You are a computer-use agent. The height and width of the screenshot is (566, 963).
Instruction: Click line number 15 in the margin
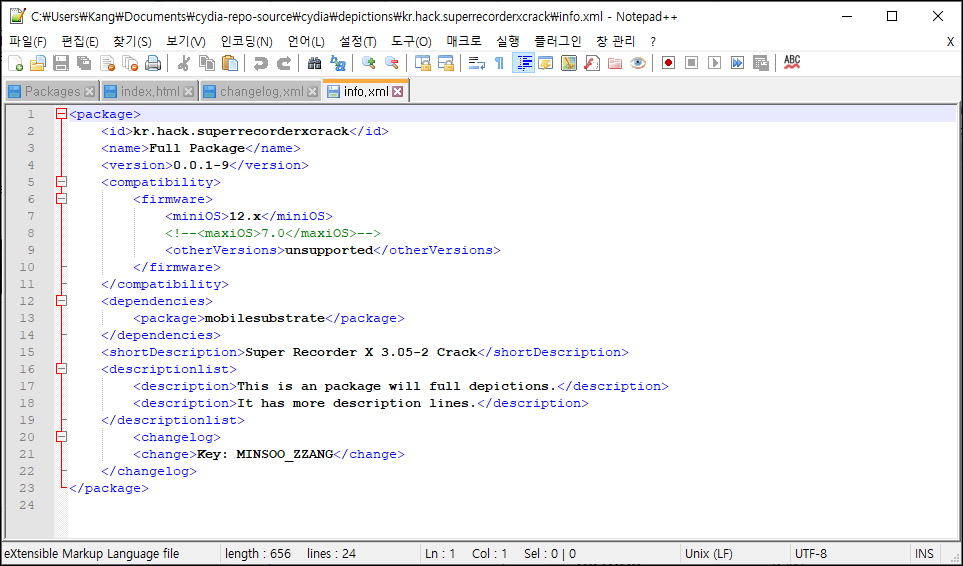click(x=27, y=352)
